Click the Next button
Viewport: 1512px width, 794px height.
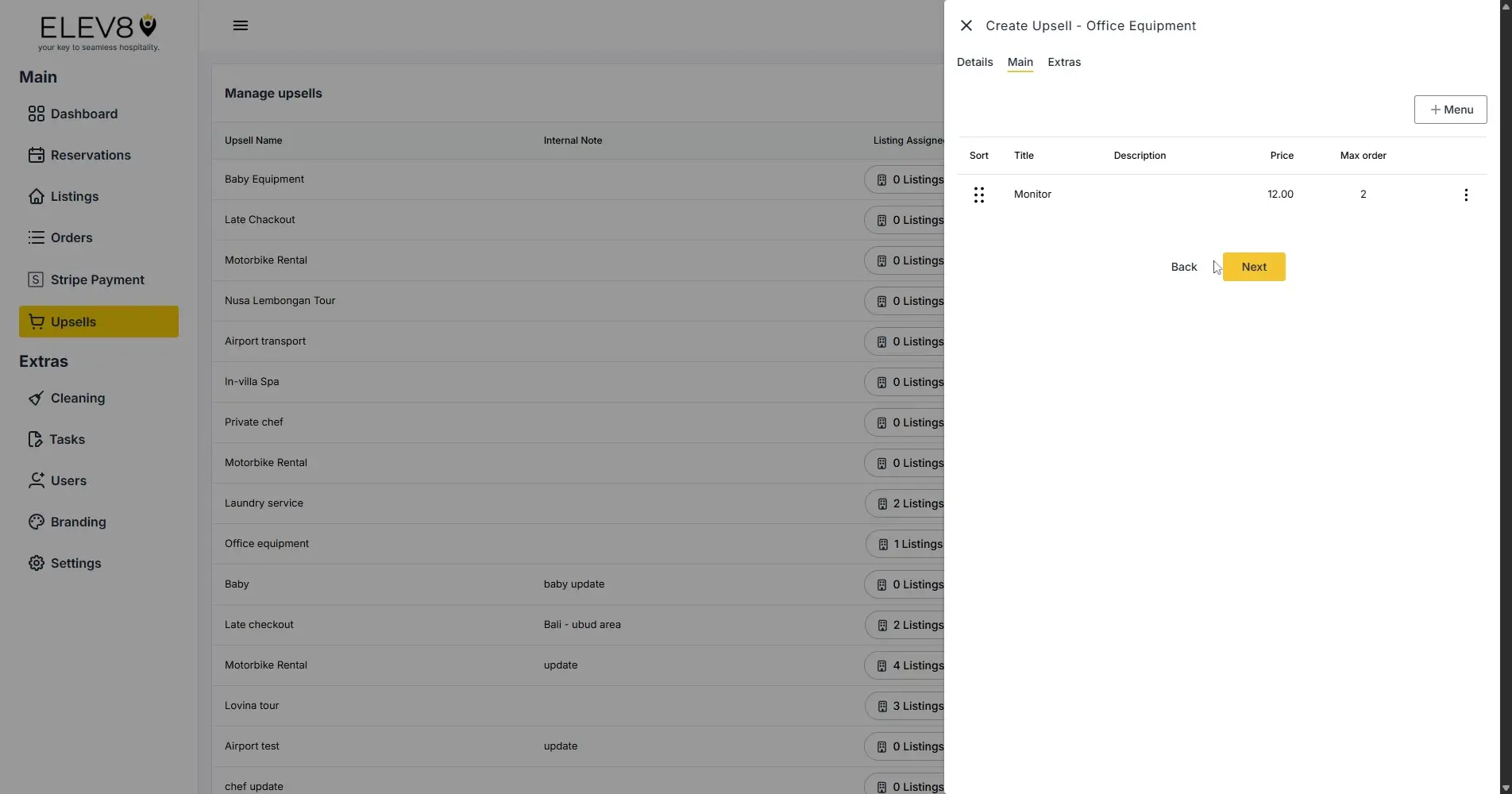click(1254, 267)
